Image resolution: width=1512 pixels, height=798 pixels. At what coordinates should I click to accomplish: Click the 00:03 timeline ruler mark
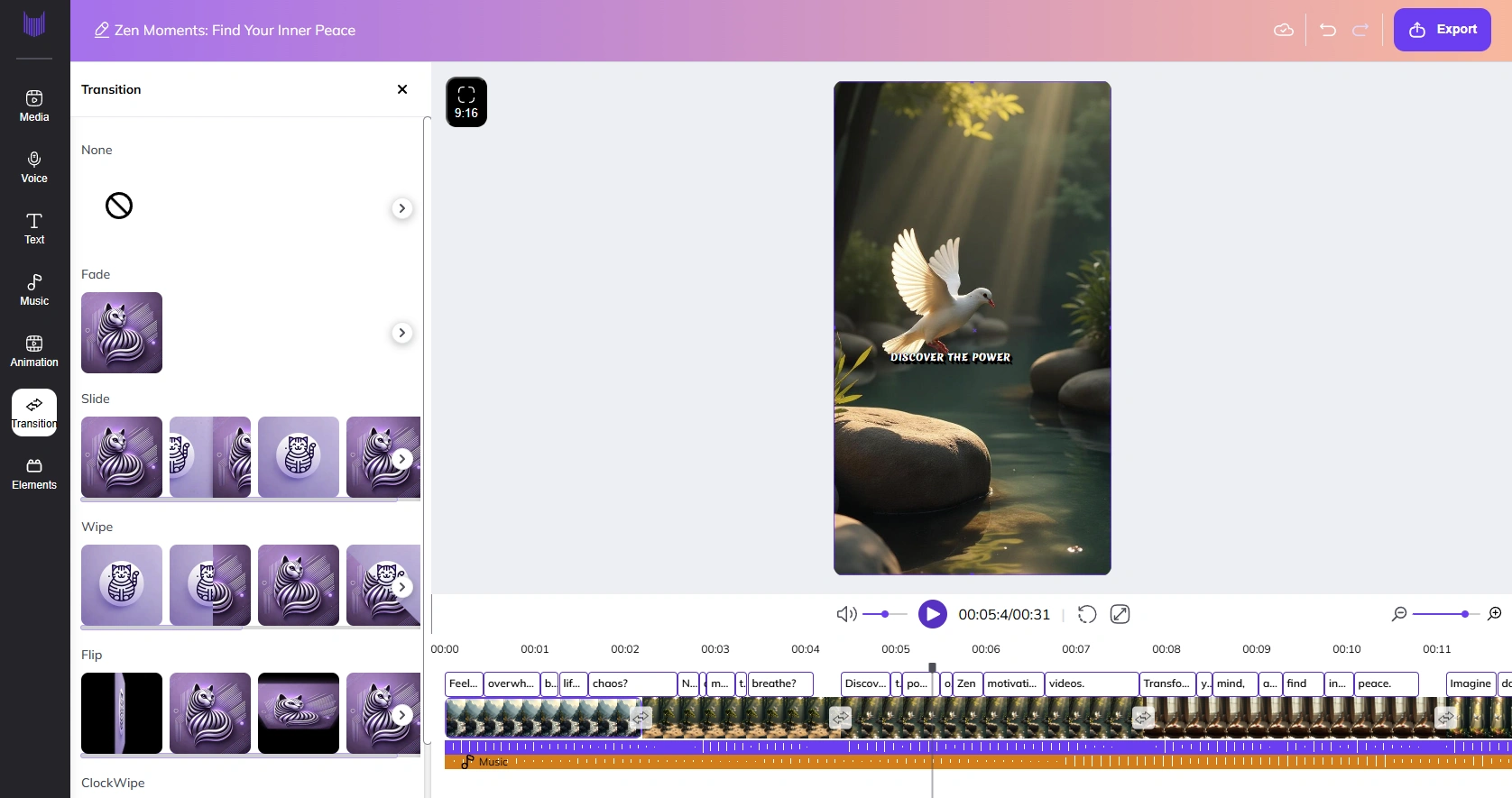[x=715, y=649]
